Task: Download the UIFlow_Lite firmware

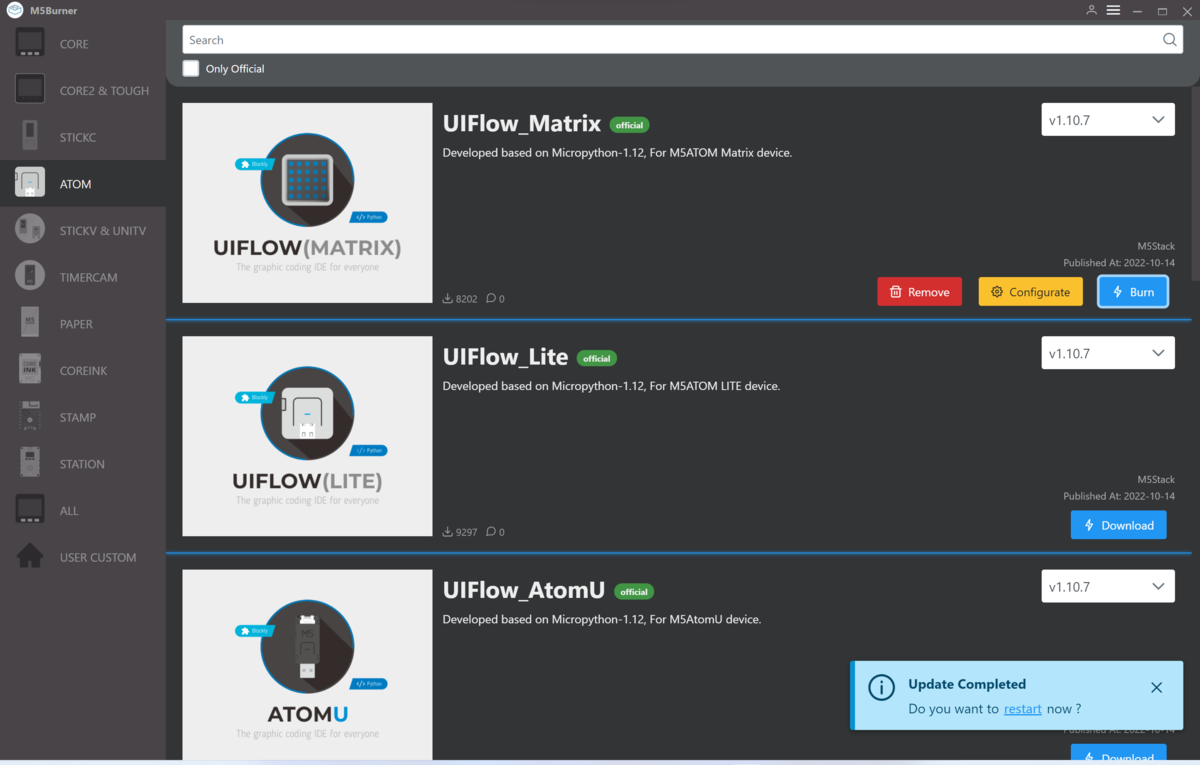Action: click(x=1118, y=525)
